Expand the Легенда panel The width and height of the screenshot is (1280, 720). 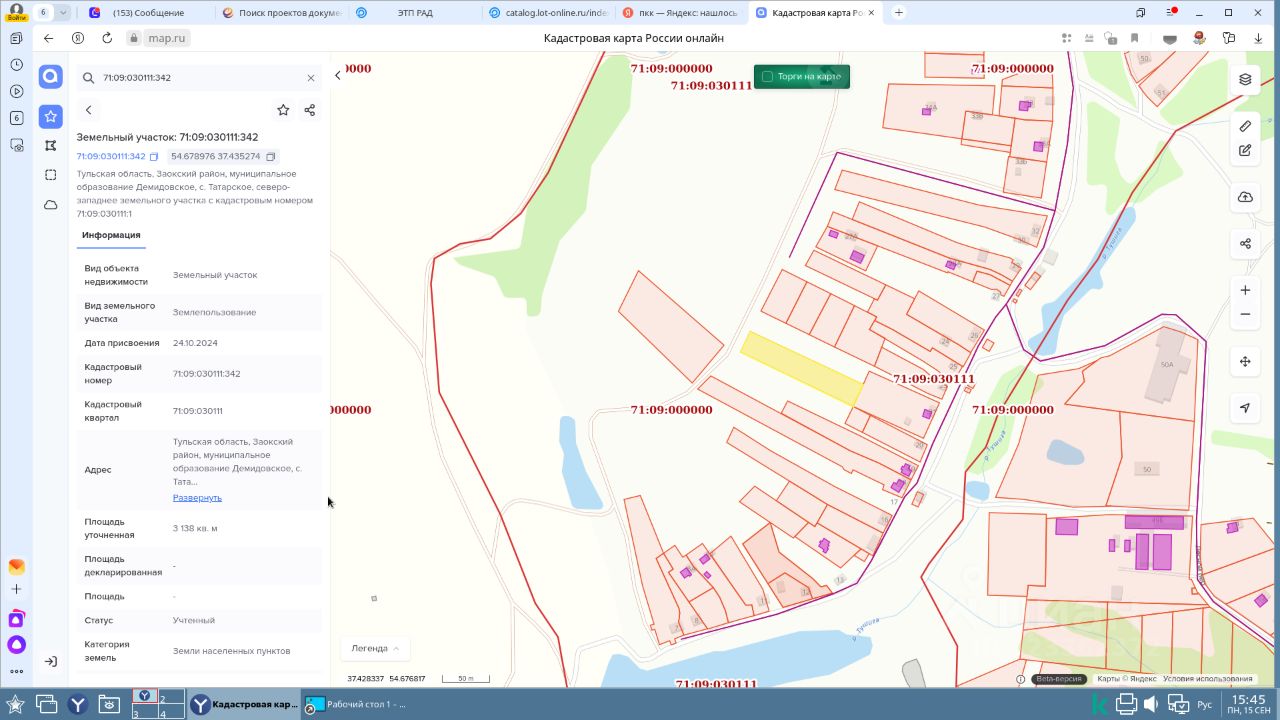point(375,648)
